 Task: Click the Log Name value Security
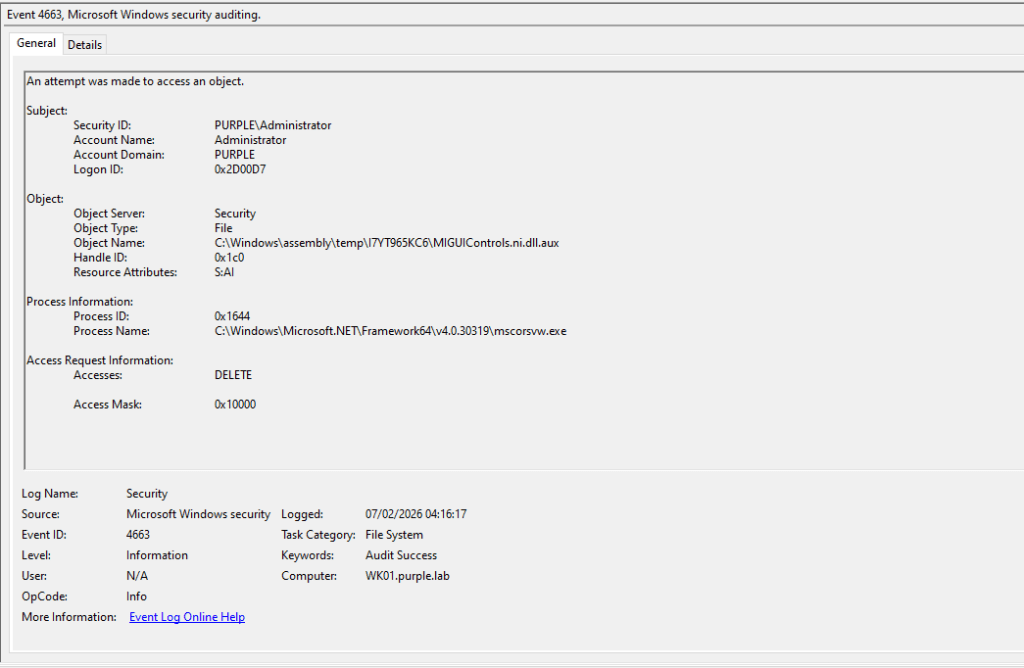pyautogui.click(x=147, y=494)
